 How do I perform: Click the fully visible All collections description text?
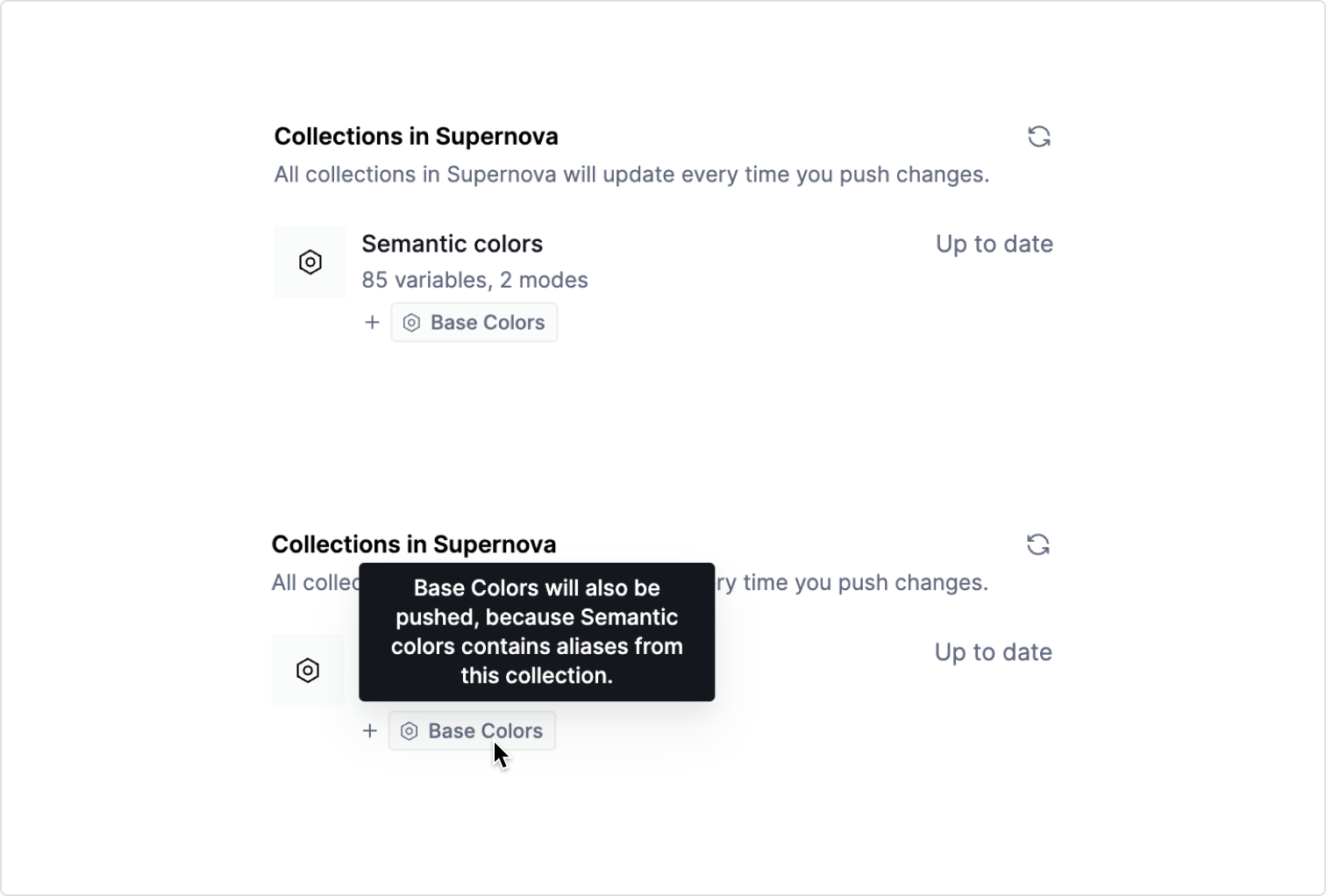(x=631, y=174)
